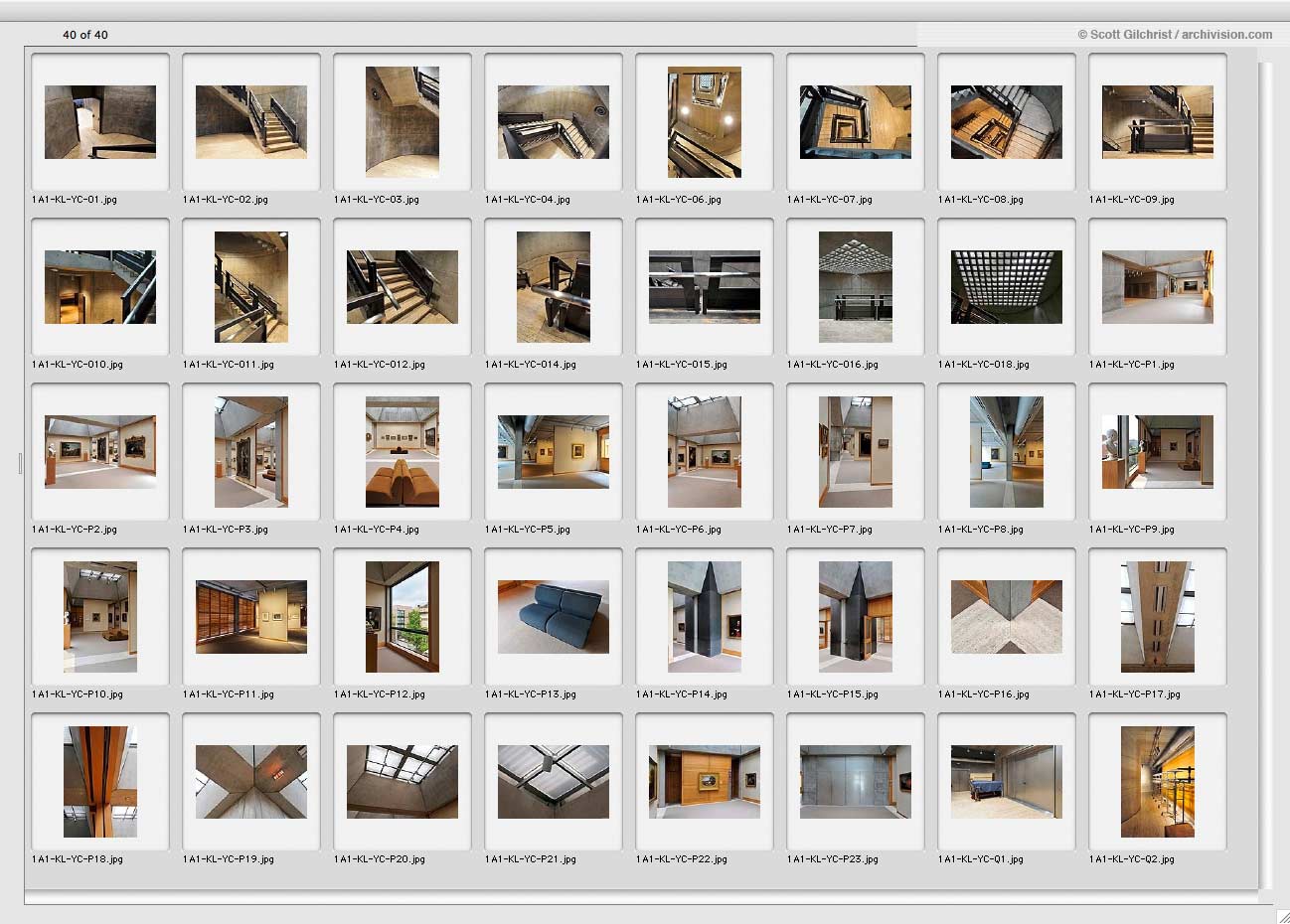1290x924 pixels.
Task: Select thumbnail 1A1-KL-YC-P8.jpg
Action: pos(1007,452)
